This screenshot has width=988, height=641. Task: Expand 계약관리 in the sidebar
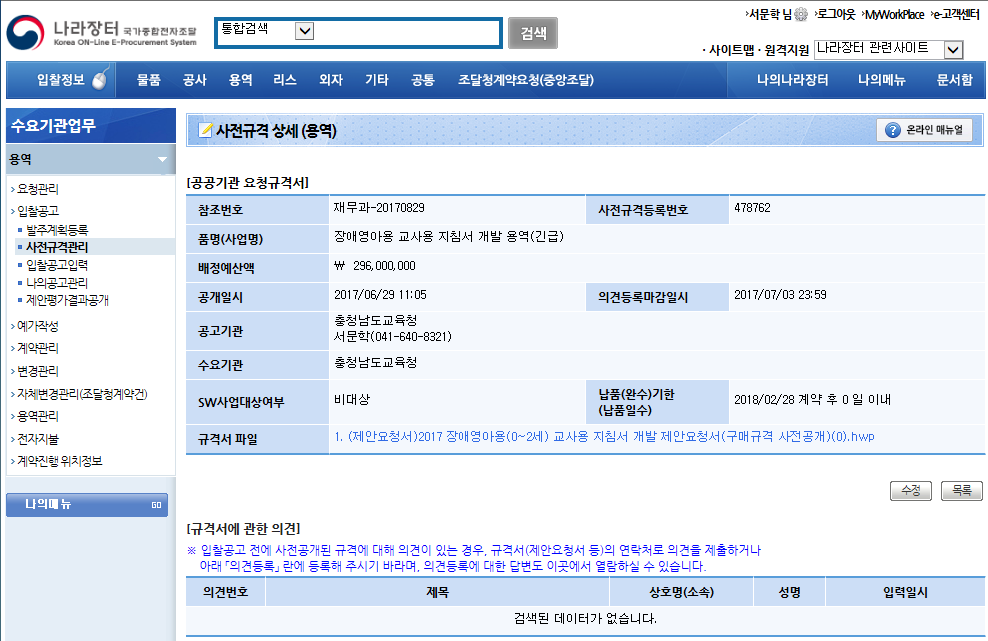[x=38, y=348]
